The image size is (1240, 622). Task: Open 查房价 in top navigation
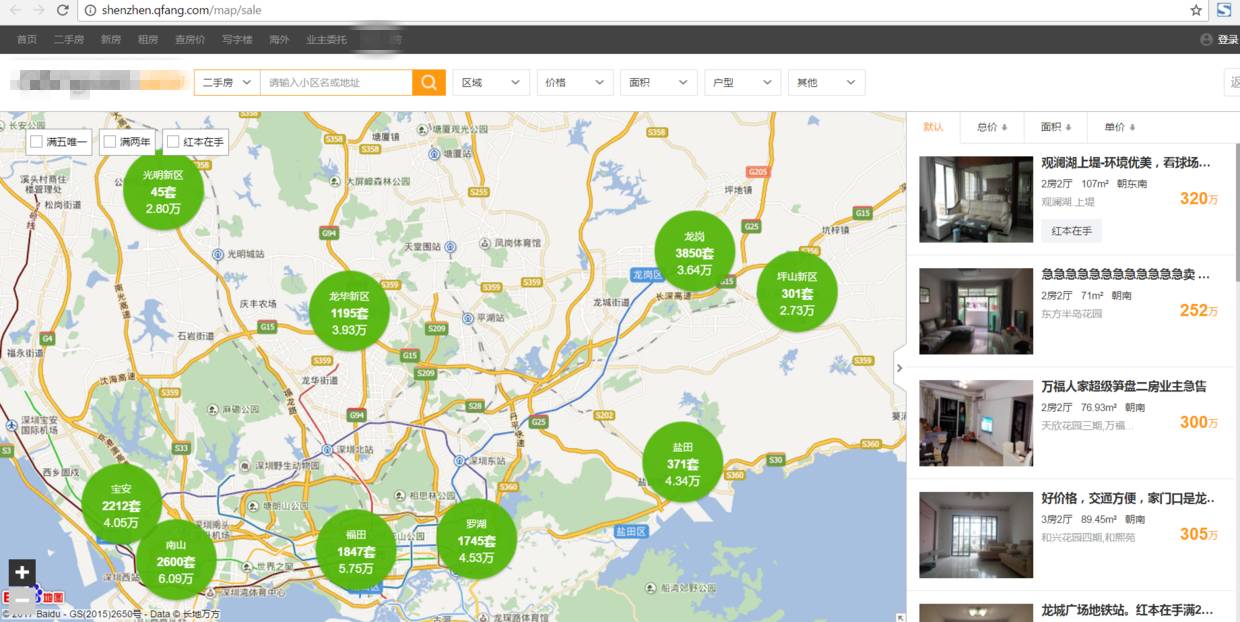click(190, 39)
